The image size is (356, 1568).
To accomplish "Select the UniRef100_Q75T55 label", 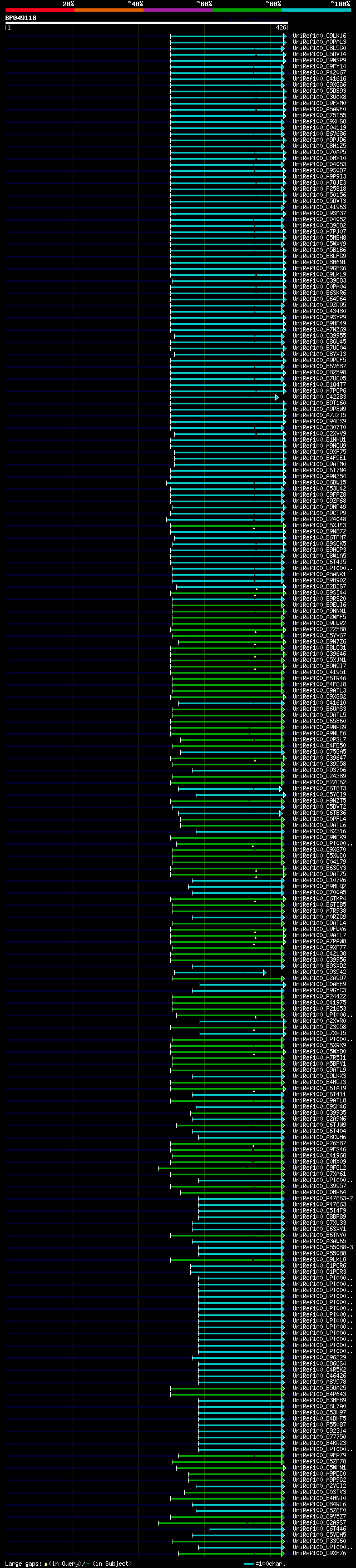I will [x=319, y=115].
